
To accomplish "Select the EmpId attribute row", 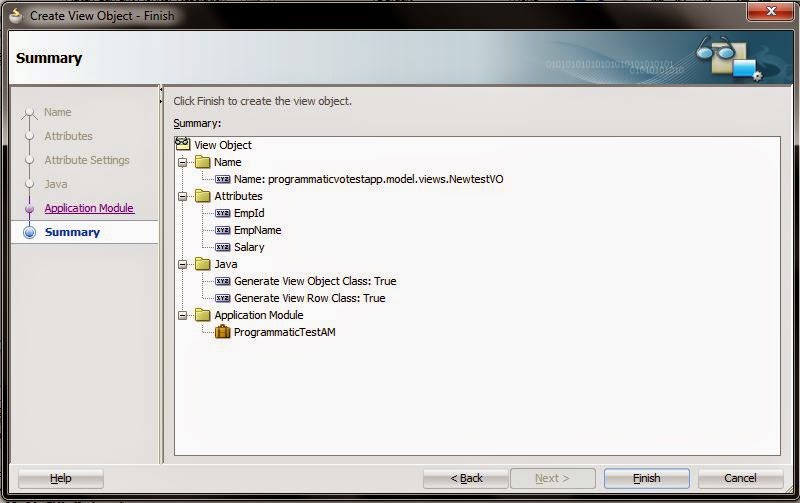I will pos(249,213).
